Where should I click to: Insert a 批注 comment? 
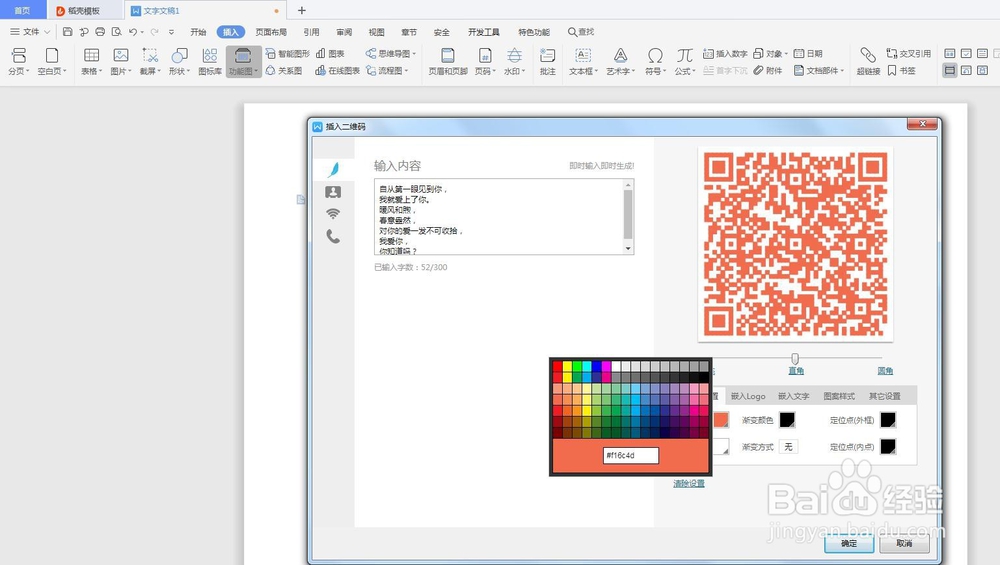(547, 61)
